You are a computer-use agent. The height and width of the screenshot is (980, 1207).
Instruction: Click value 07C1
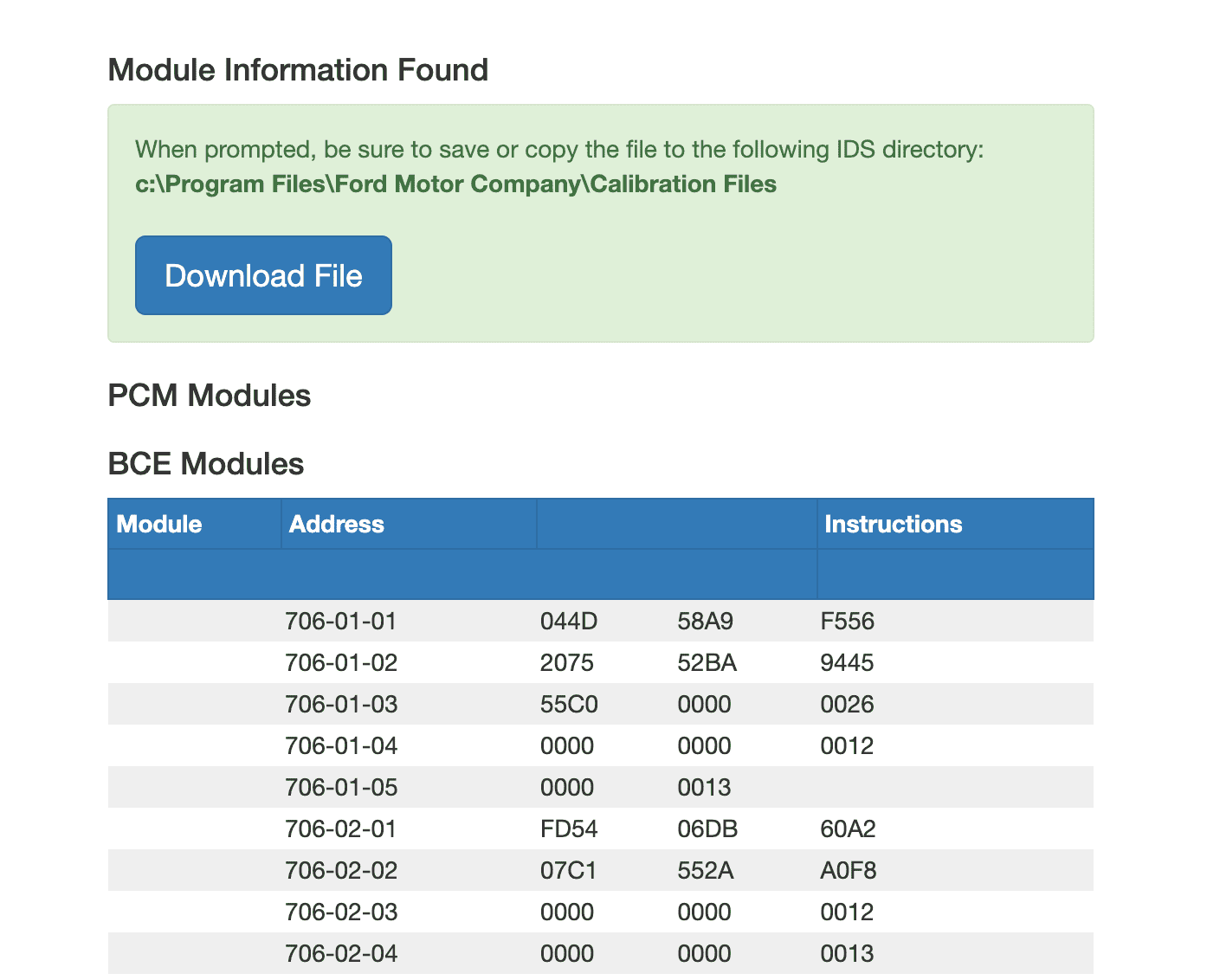568,870
